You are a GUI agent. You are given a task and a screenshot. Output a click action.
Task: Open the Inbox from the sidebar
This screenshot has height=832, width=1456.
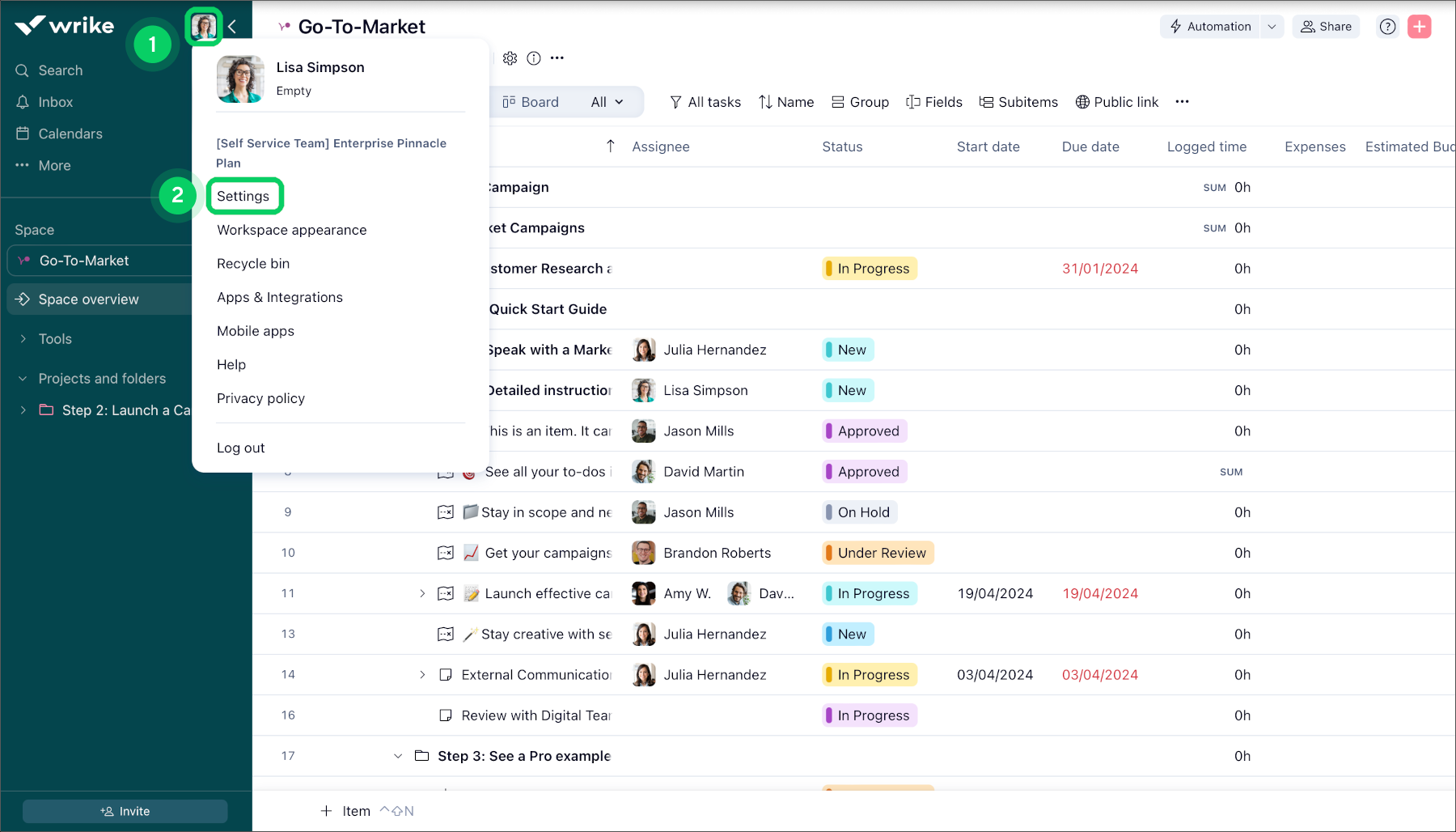pyautogui.click(x=55, y=101)
